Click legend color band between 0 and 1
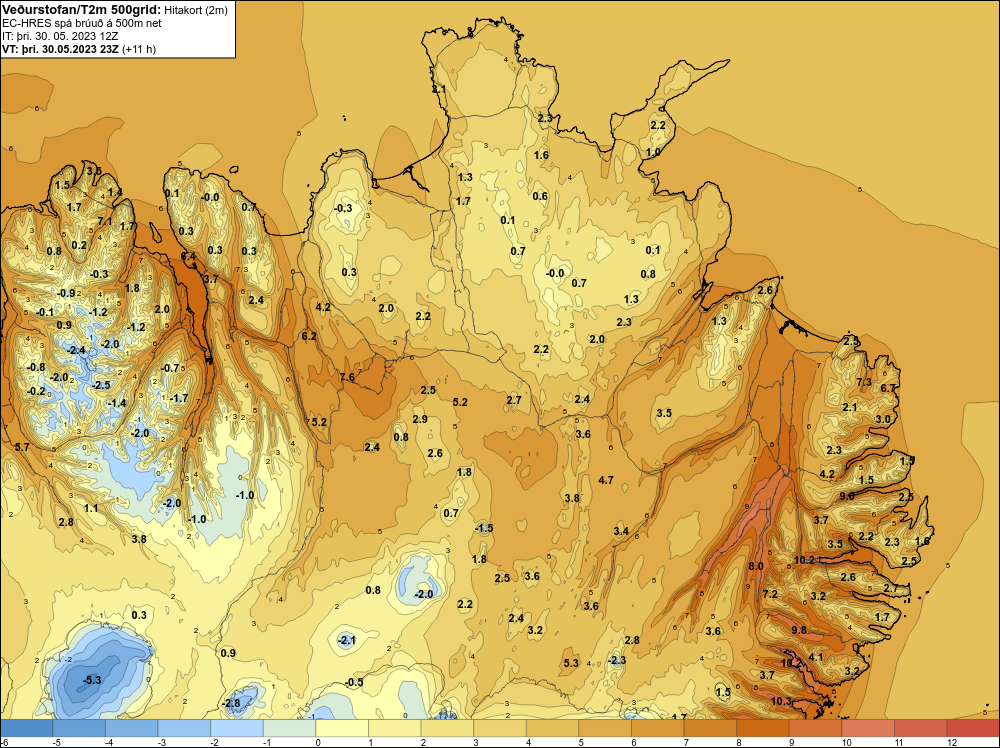 (342, 728)
